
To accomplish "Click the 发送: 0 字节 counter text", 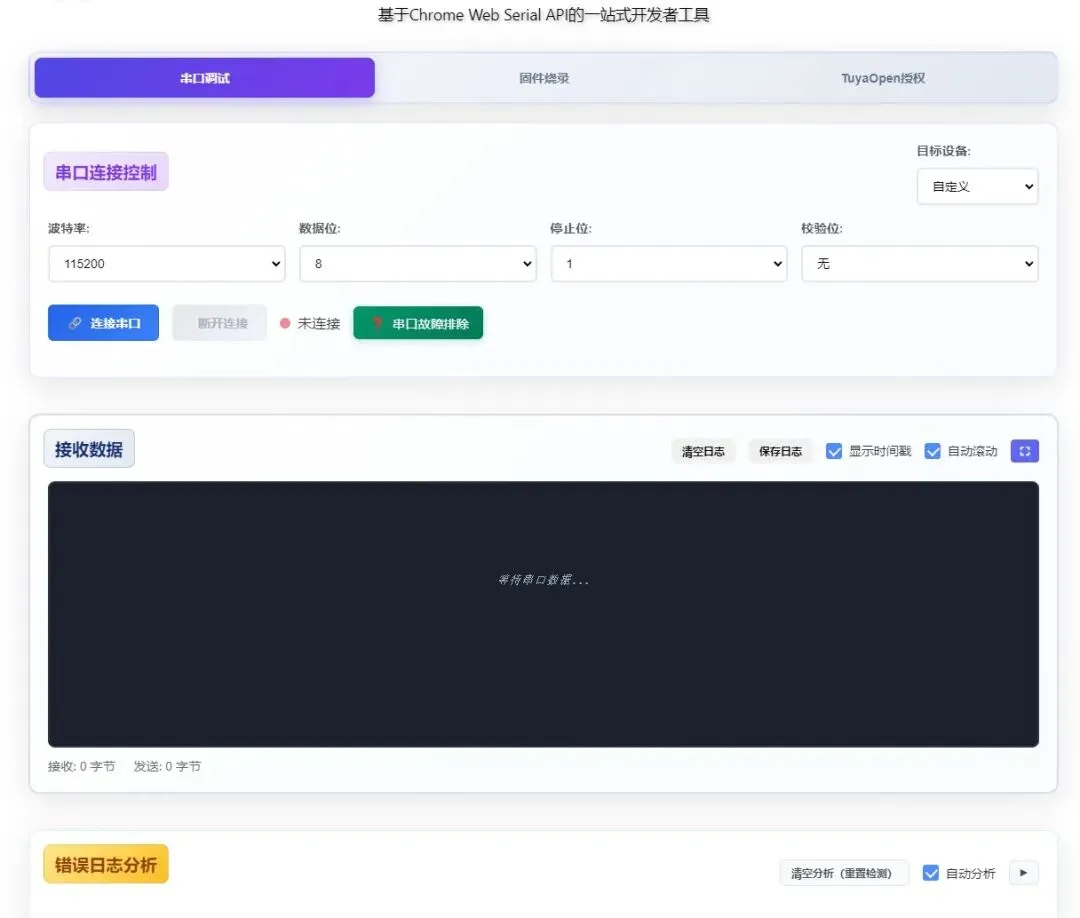I will [x=167, y=766].
